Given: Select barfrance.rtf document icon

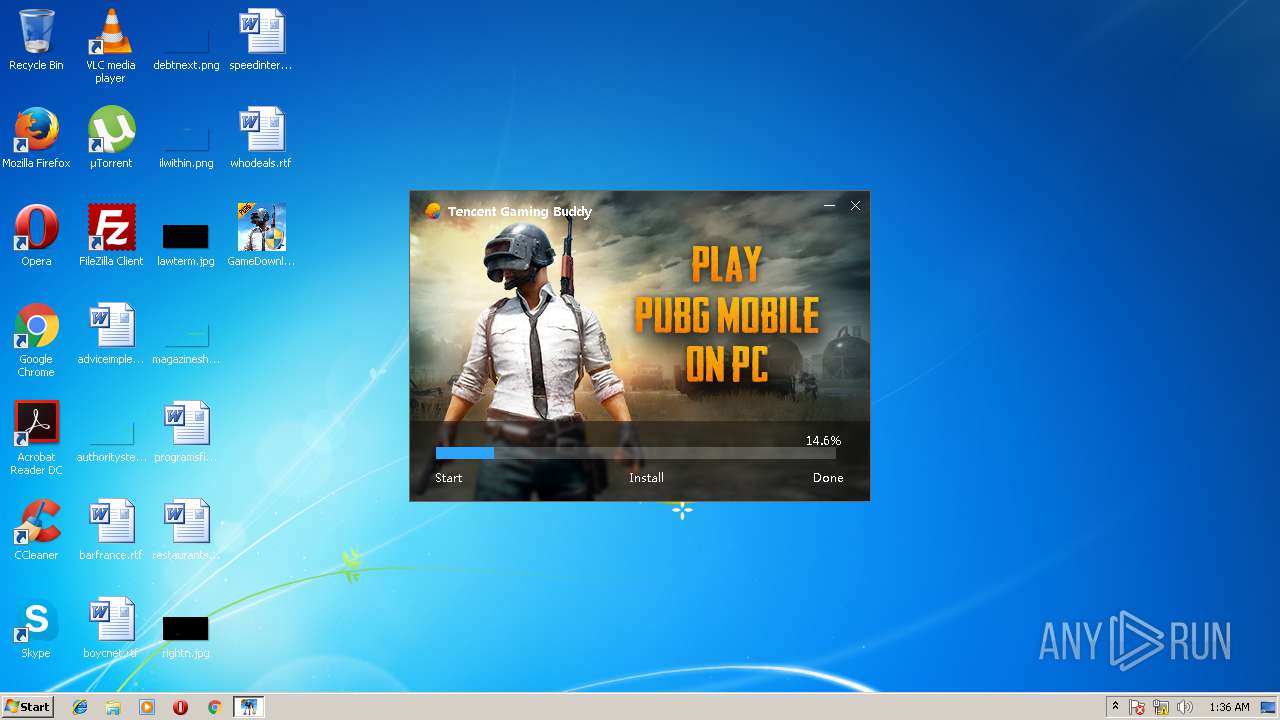Looking at the screenshot, I should [x=111, y=530].
